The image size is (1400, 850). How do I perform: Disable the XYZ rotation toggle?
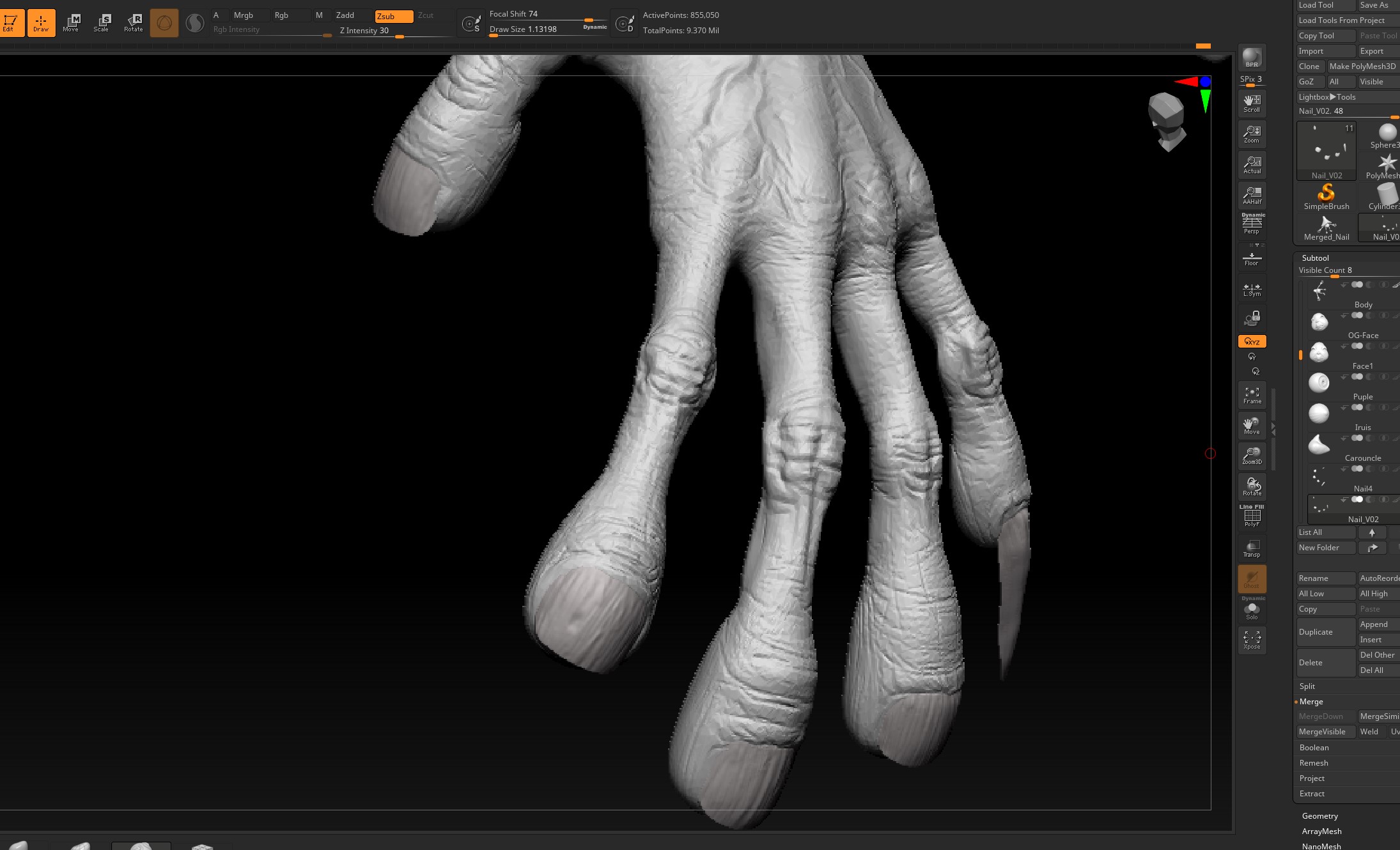coord(1252,341)
